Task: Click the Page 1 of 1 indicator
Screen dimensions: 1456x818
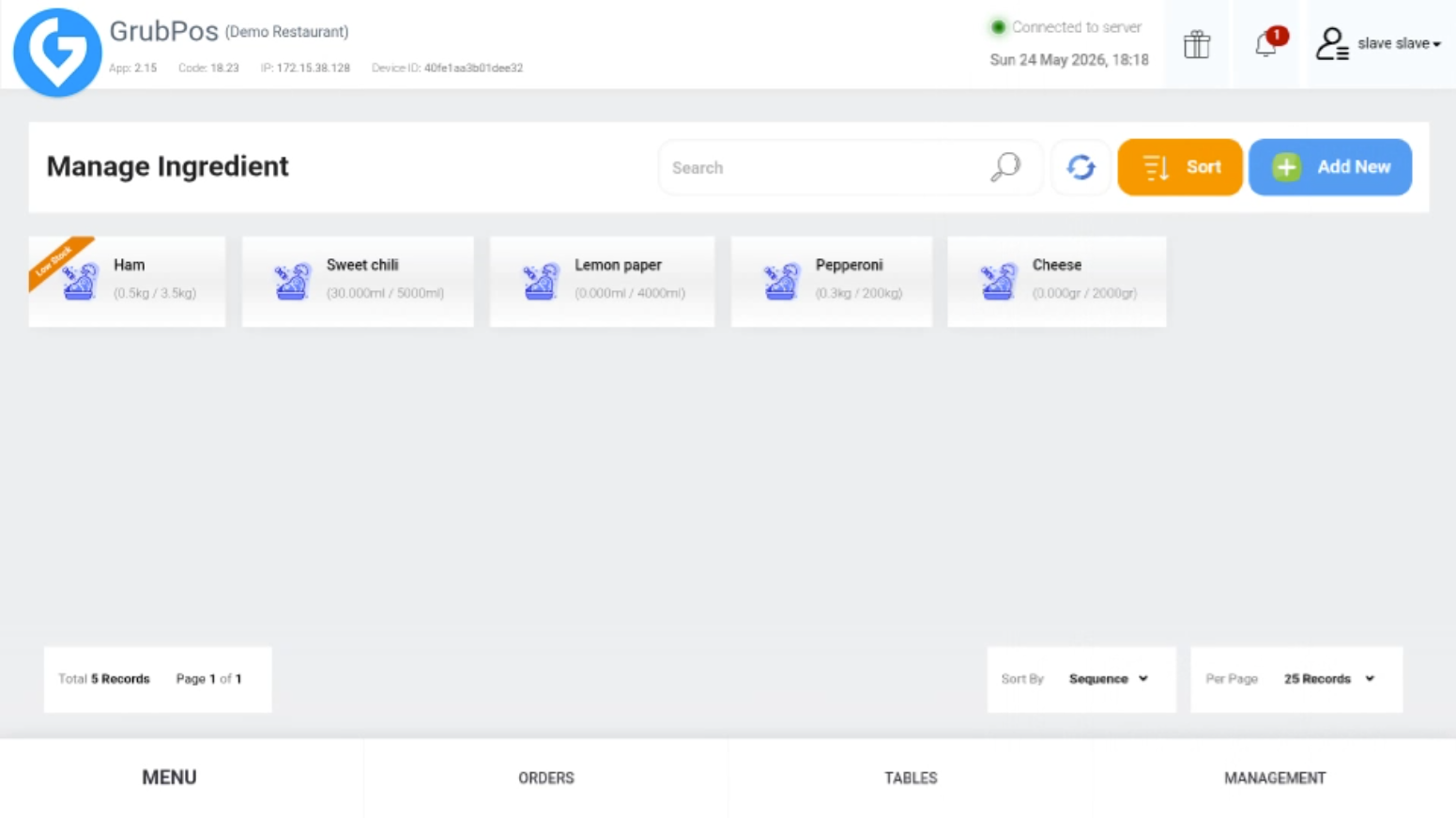Action: point(208,679)
